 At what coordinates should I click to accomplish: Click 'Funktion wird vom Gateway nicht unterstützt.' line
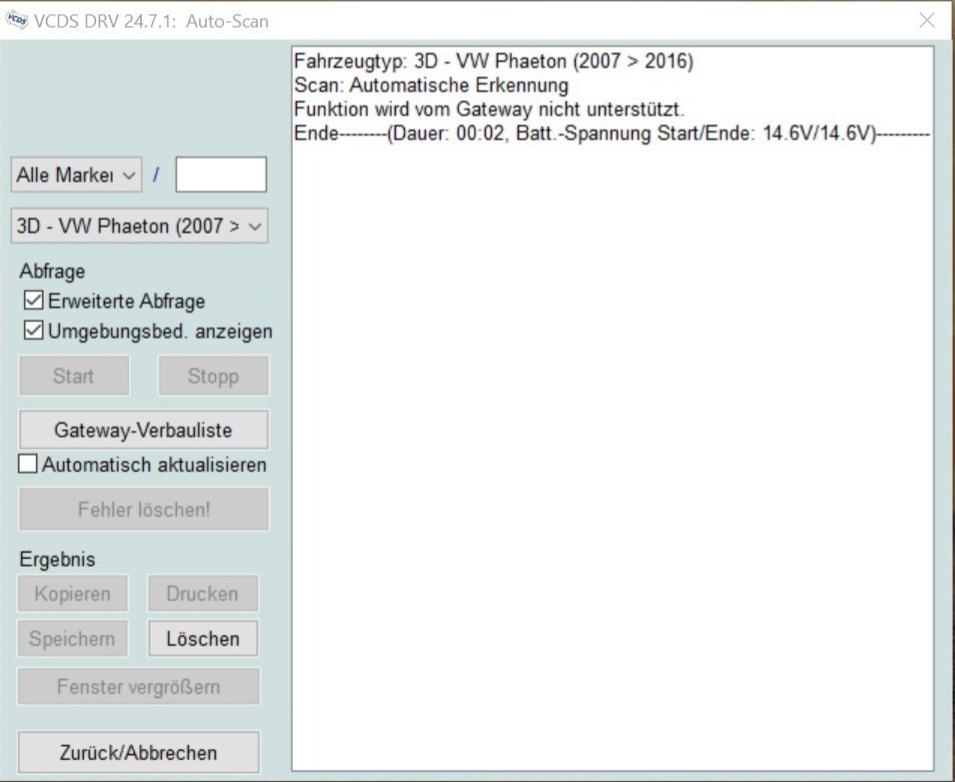point(489,110)
